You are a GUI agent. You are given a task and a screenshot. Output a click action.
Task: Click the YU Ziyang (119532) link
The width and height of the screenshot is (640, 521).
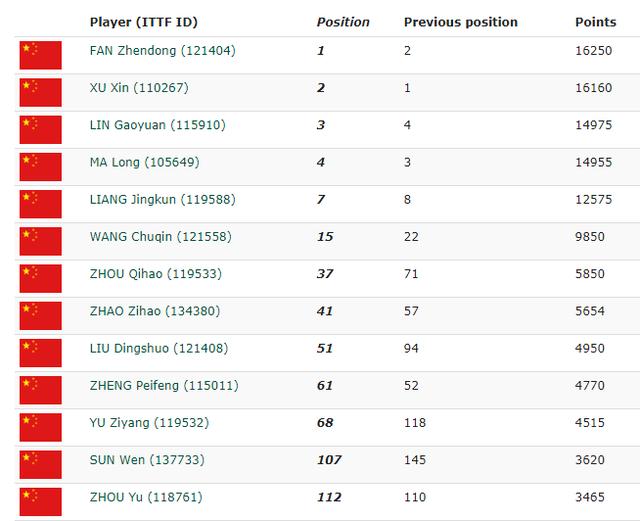[x=149, y=423]
